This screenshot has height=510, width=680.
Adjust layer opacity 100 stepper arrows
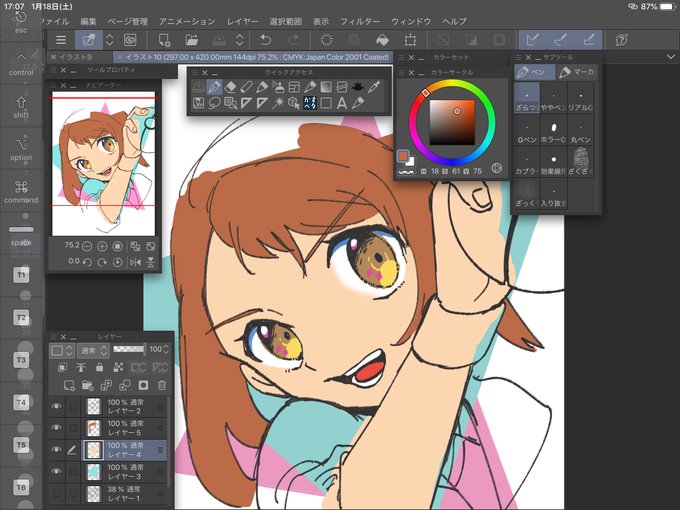[166, 350]
